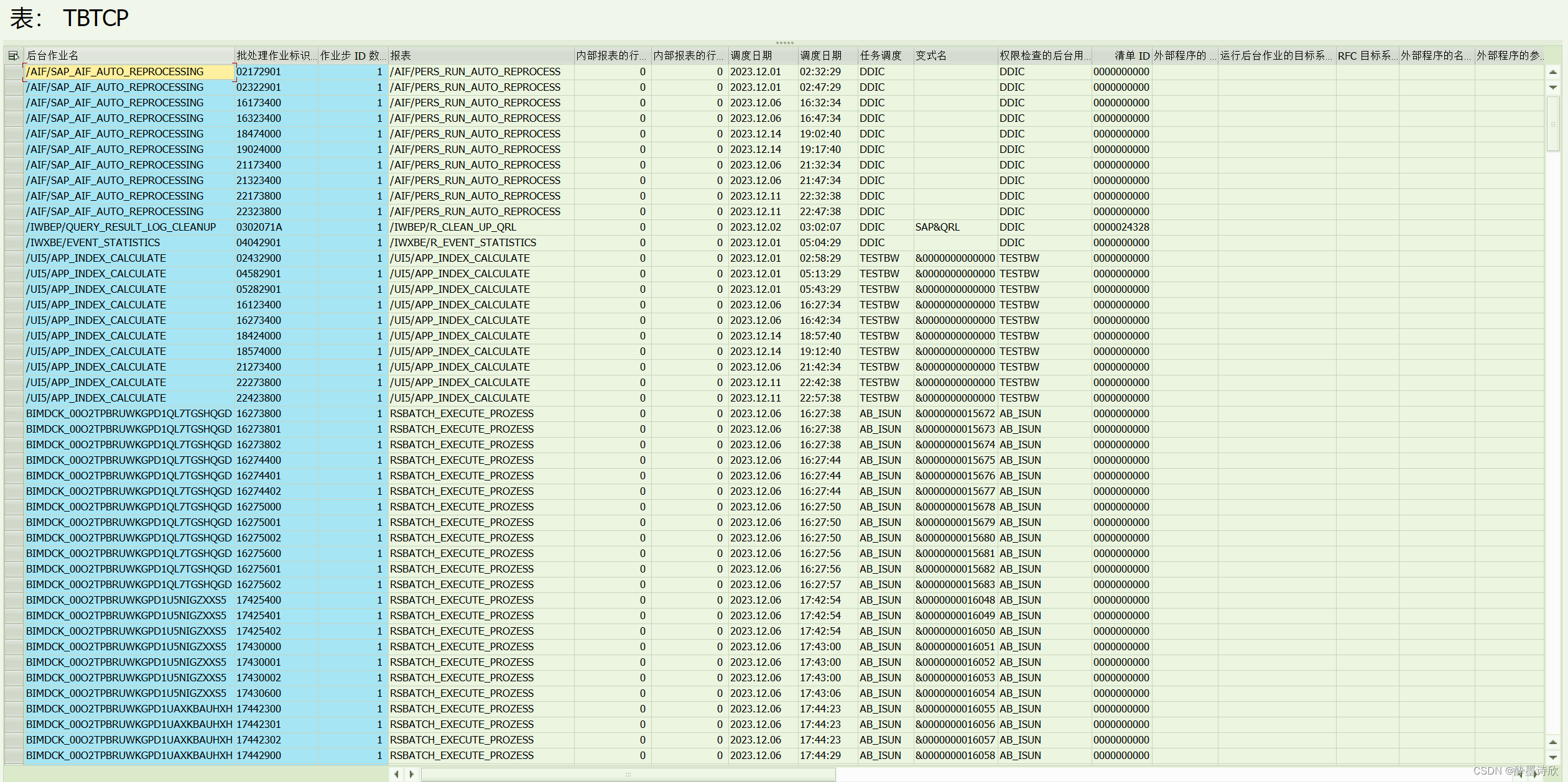Select row marker for /IWBEP/QUERY_RESULT_LOG_CLEANUP
The width and height of the screenshot is (1568, 782).
13,228
